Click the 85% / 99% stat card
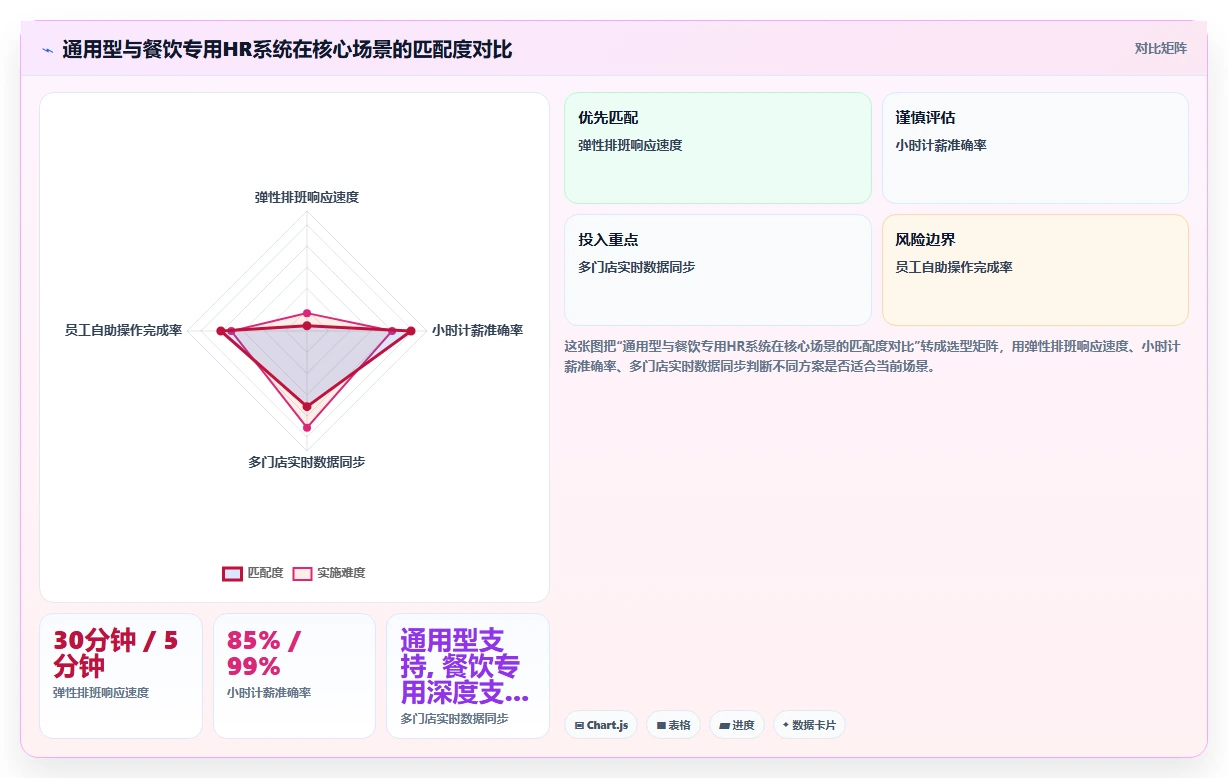1228x778 pixels. [x=294, y=676]
